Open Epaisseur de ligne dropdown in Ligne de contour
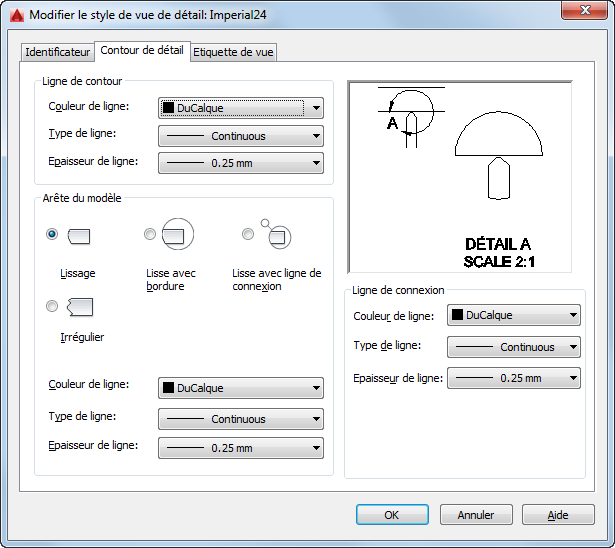Screen dimensions: 615x548 241,163
